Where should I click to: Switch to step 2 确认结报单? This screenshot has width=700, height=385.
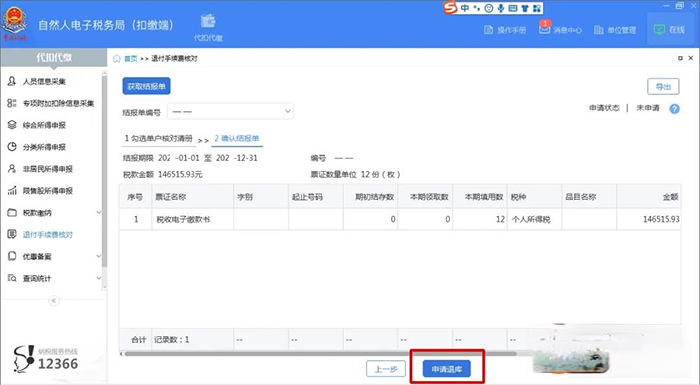[x=237, y=138]
